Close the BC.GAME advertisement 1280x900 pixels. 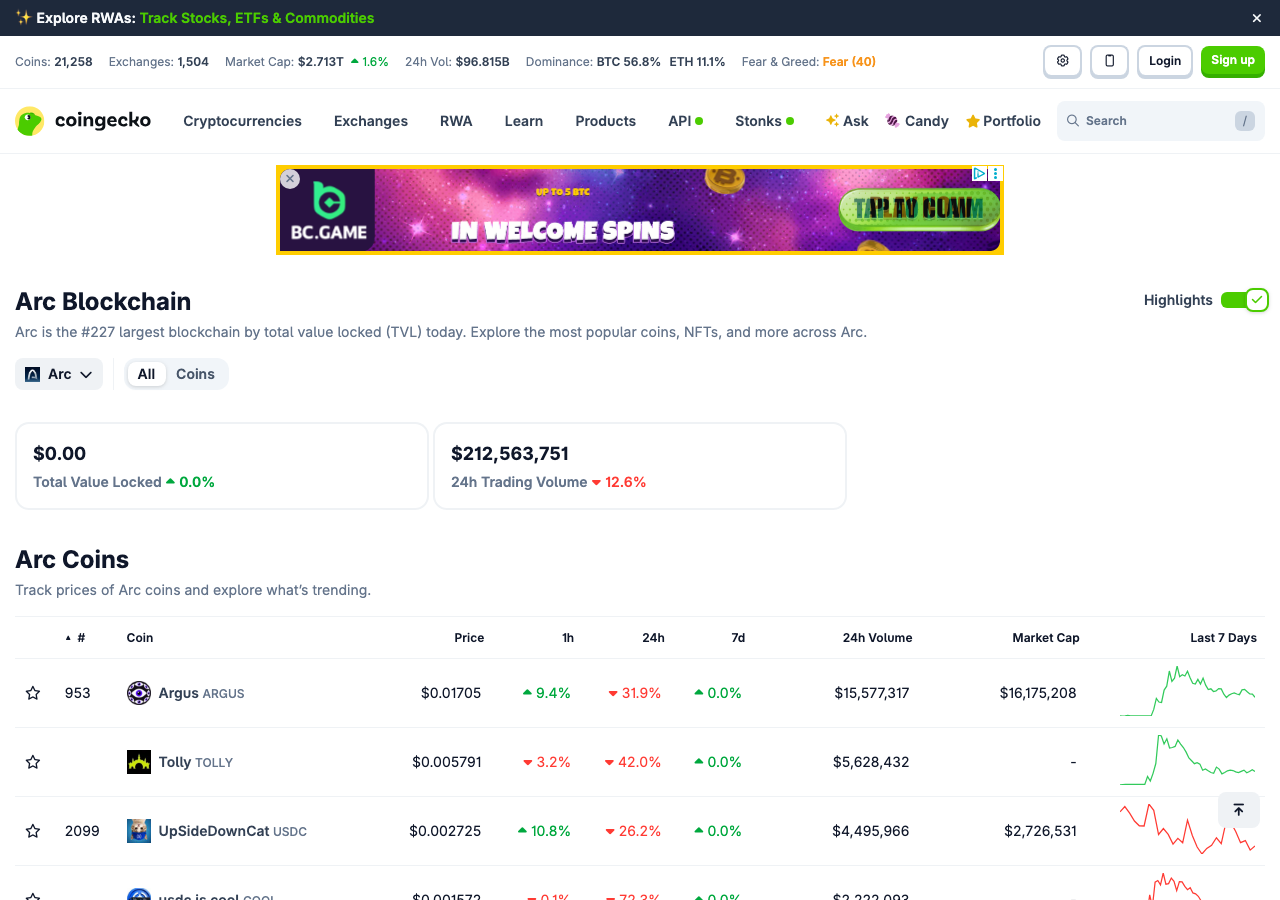pyautogui.click(x=290, y=179)
